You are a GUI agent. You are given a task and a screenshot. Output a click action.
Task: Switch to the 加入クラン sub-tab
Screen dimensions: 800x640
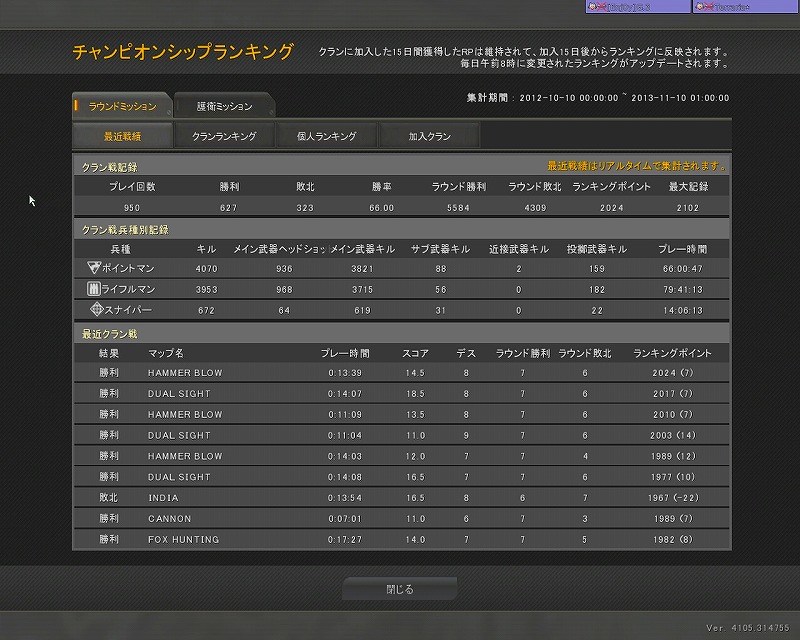pos(429,136)
